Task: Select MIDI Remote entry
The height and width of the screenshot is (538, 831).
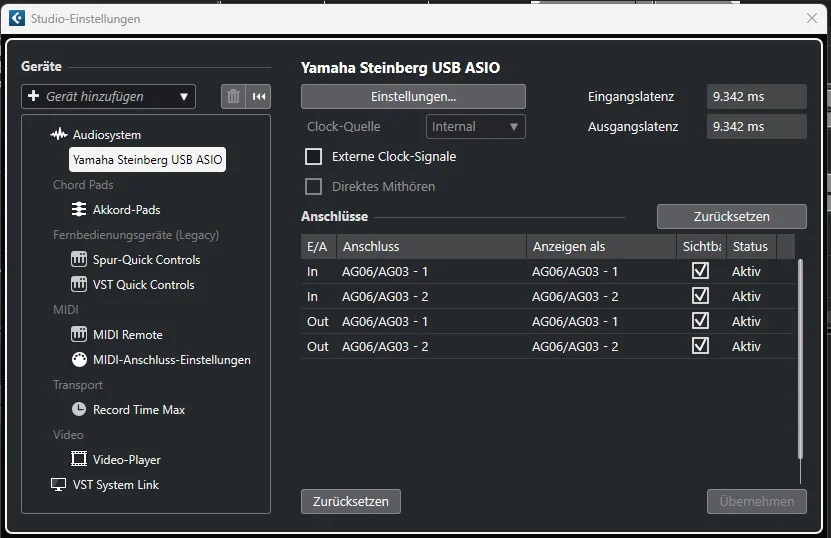Action: [x=128, y=335]
